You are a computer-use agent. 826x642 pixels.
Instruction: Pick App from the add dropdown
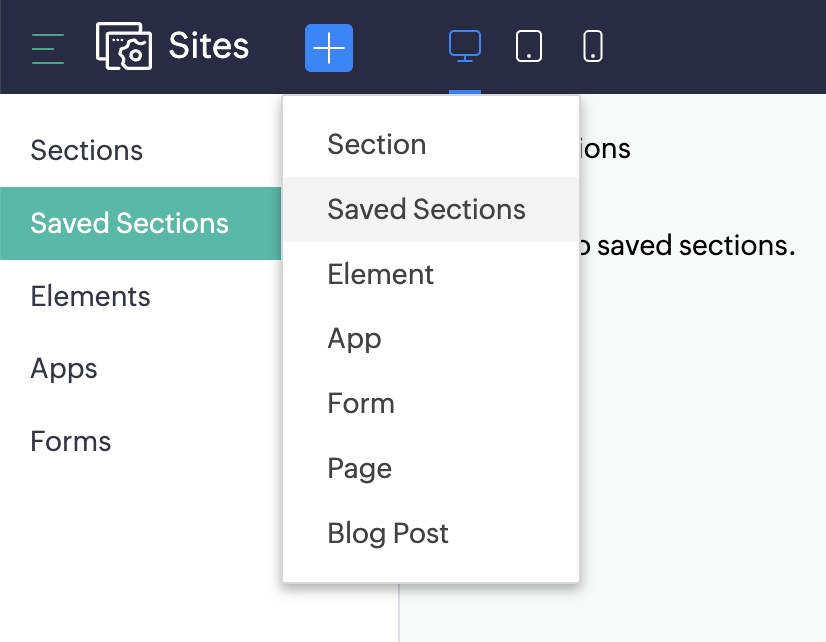coord(355,339)
